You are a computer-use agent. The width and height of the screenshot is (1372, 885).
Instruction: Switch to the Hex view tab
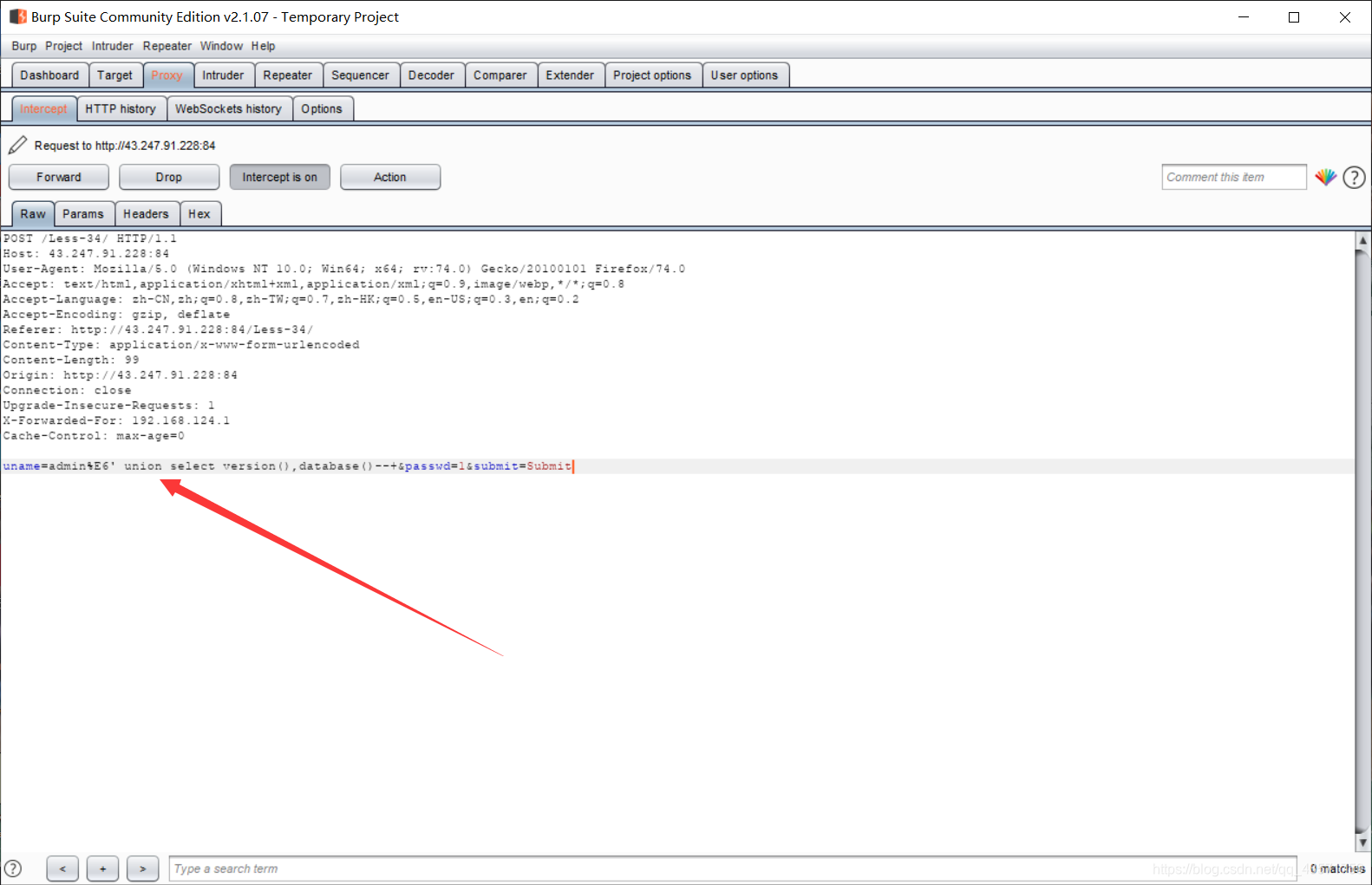[x=199, y=214]
